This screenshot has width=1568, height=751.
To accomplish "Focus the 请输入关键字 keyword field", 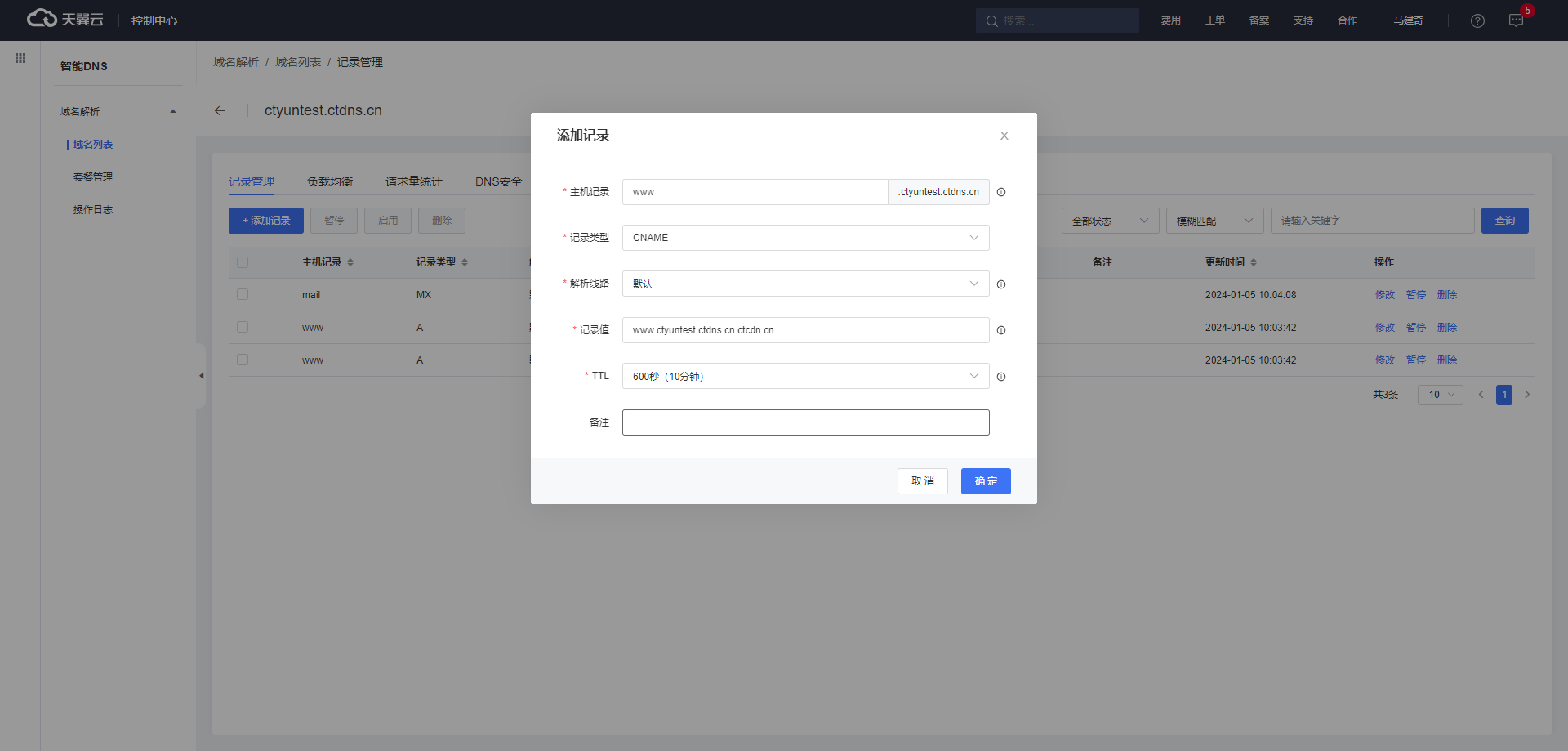I will click(x=1373, y=221).
